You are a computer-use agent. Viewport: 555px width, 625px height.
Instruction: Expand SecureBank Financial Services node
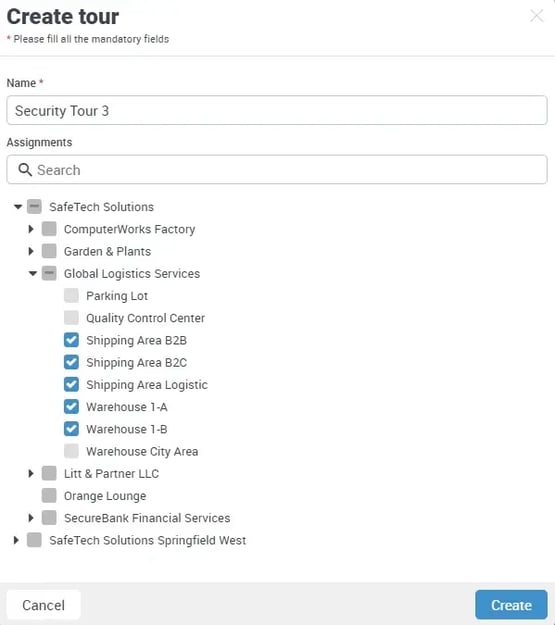click(31, 518)
